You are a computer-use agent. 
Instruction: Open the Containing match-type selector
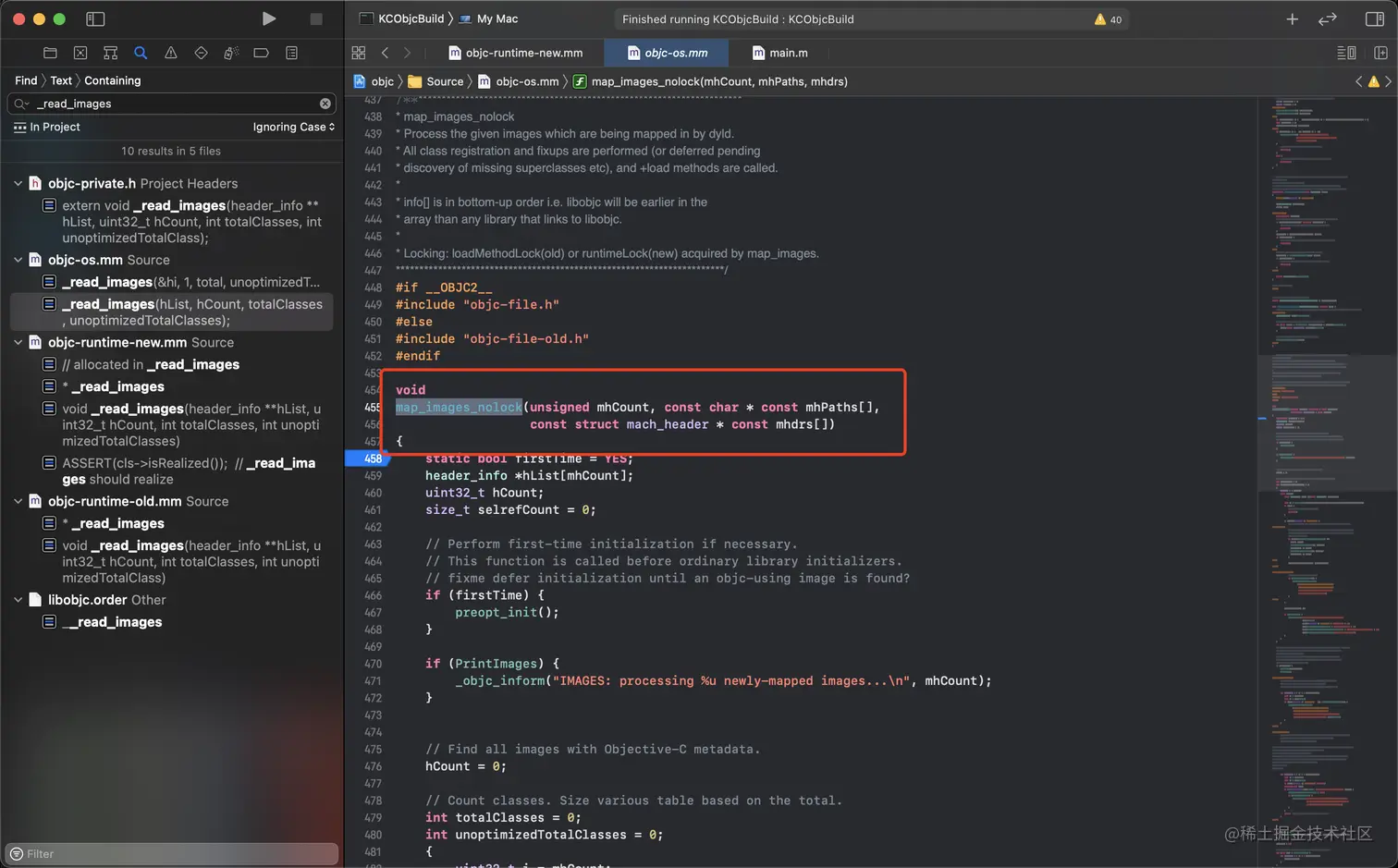113,80
